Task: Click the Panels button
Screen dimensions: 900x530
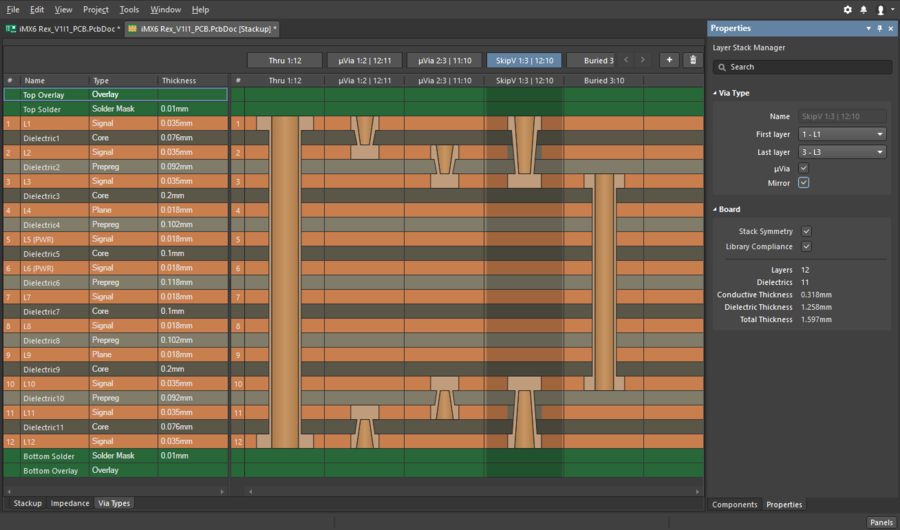Action: [881, 522]
